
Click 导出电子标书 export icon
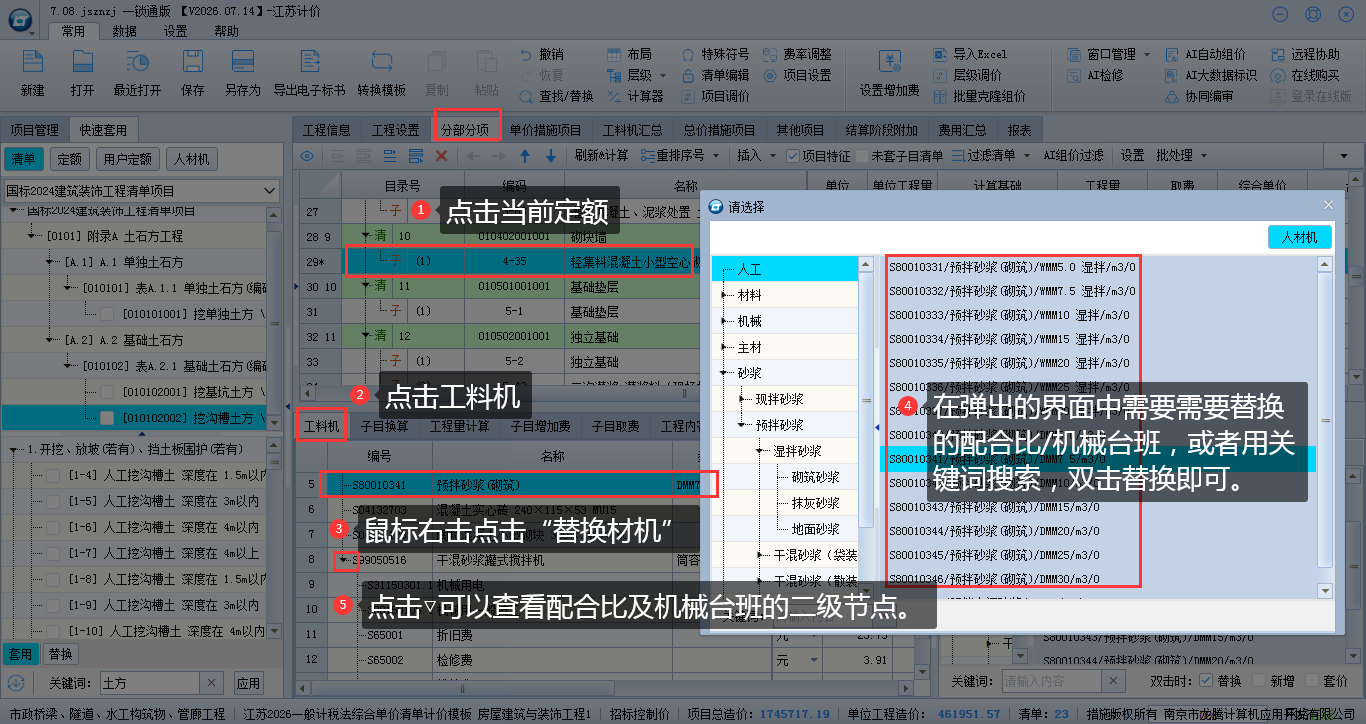tap(310, 61)
